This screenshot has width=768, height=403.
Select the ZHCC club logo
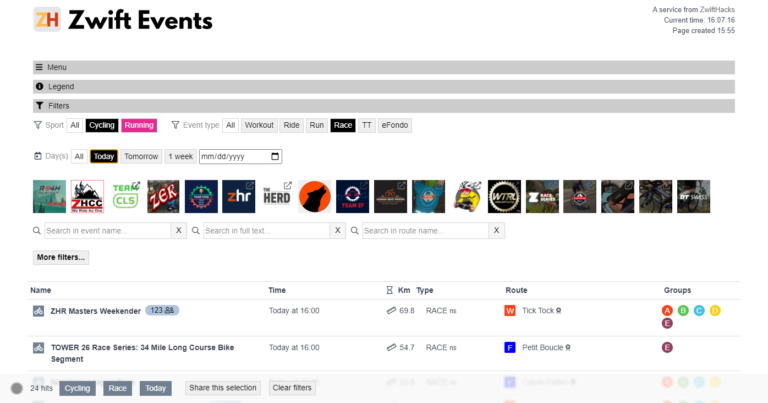point(87,196)
